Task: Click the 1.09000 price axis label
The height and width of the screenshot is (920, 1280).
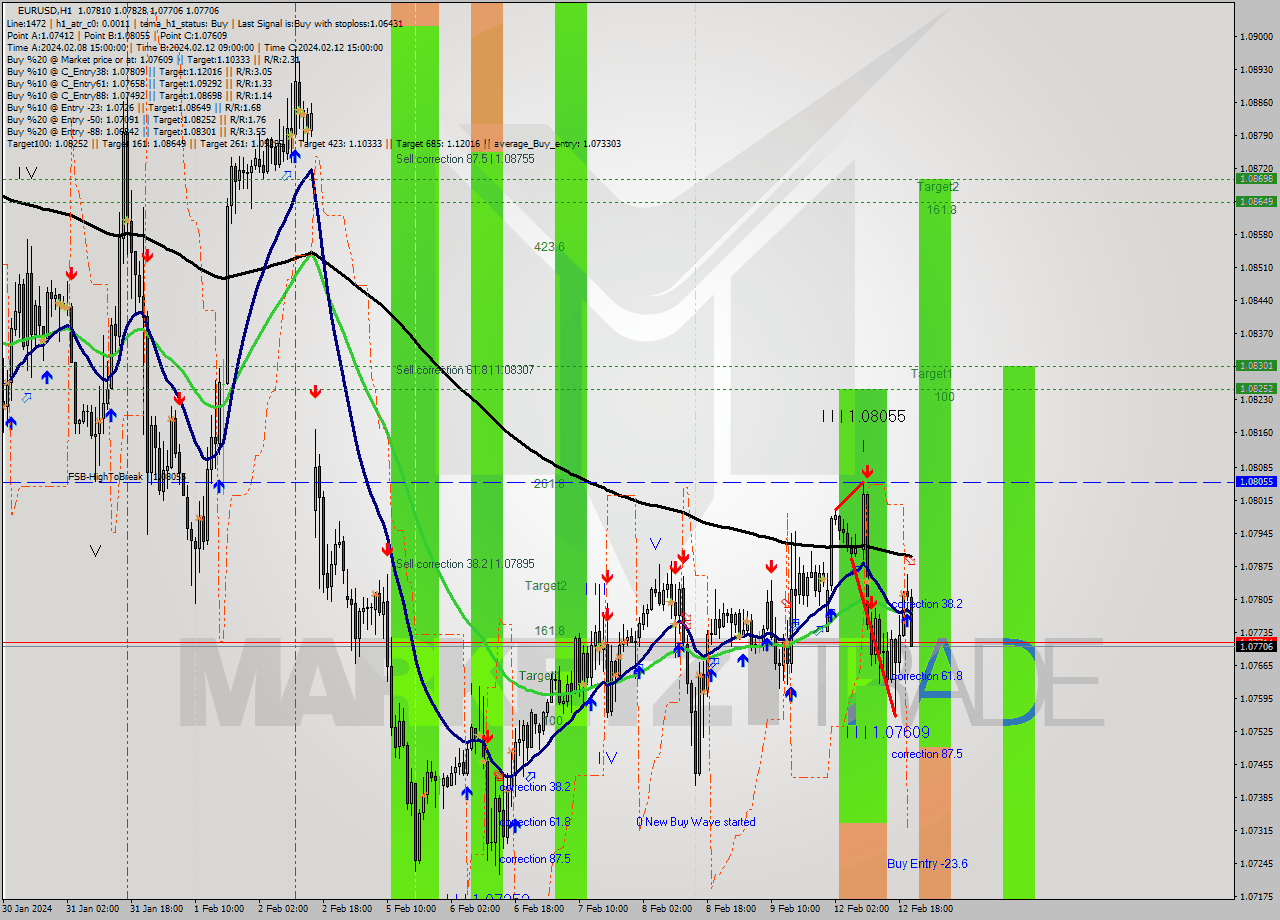Action: click(x=1256, y=37)
